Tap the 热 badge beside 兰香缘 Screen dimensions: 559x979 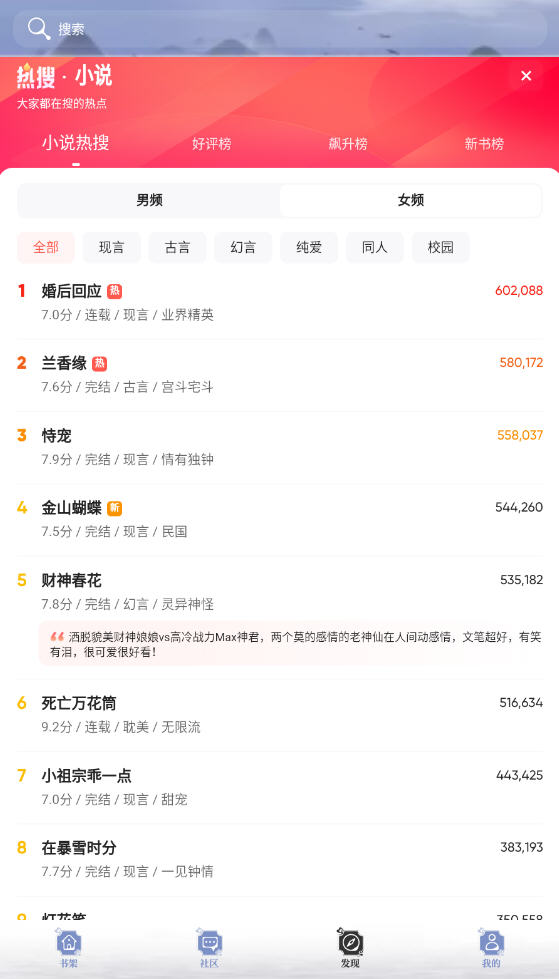(x=99, y=363)
